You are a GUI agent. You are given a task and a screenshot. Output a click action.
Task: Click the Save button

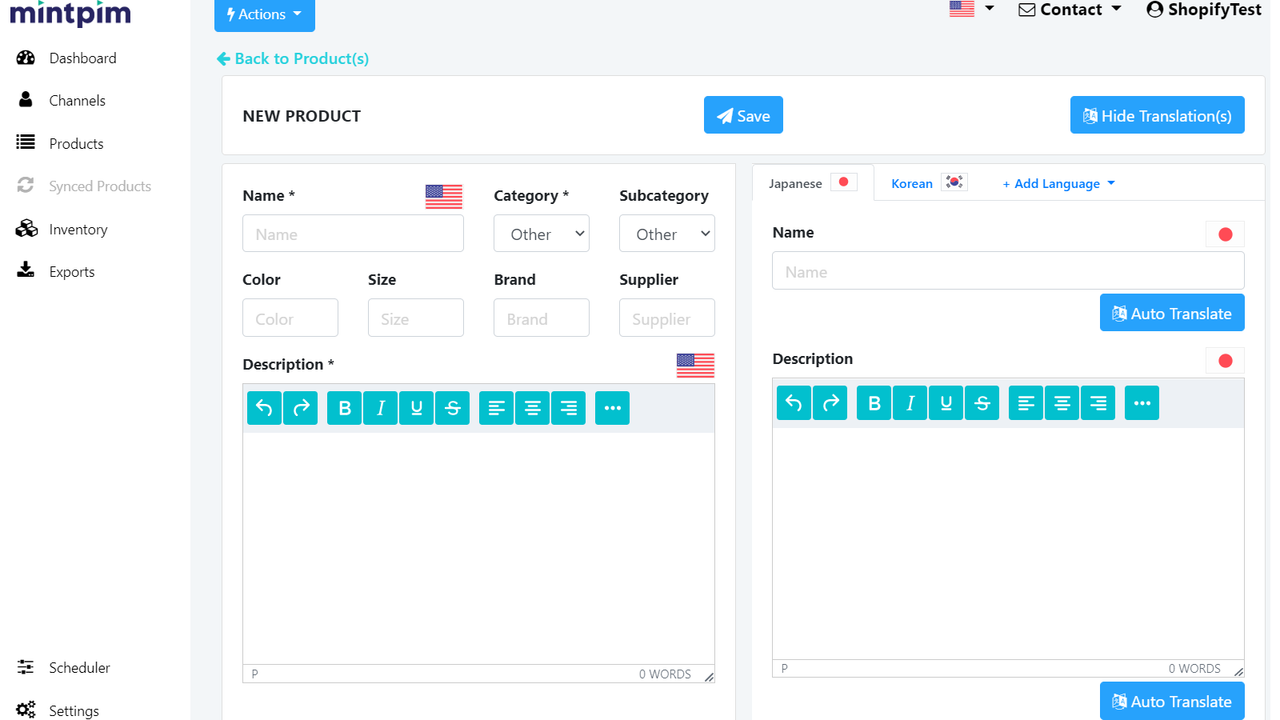point(743,115)
